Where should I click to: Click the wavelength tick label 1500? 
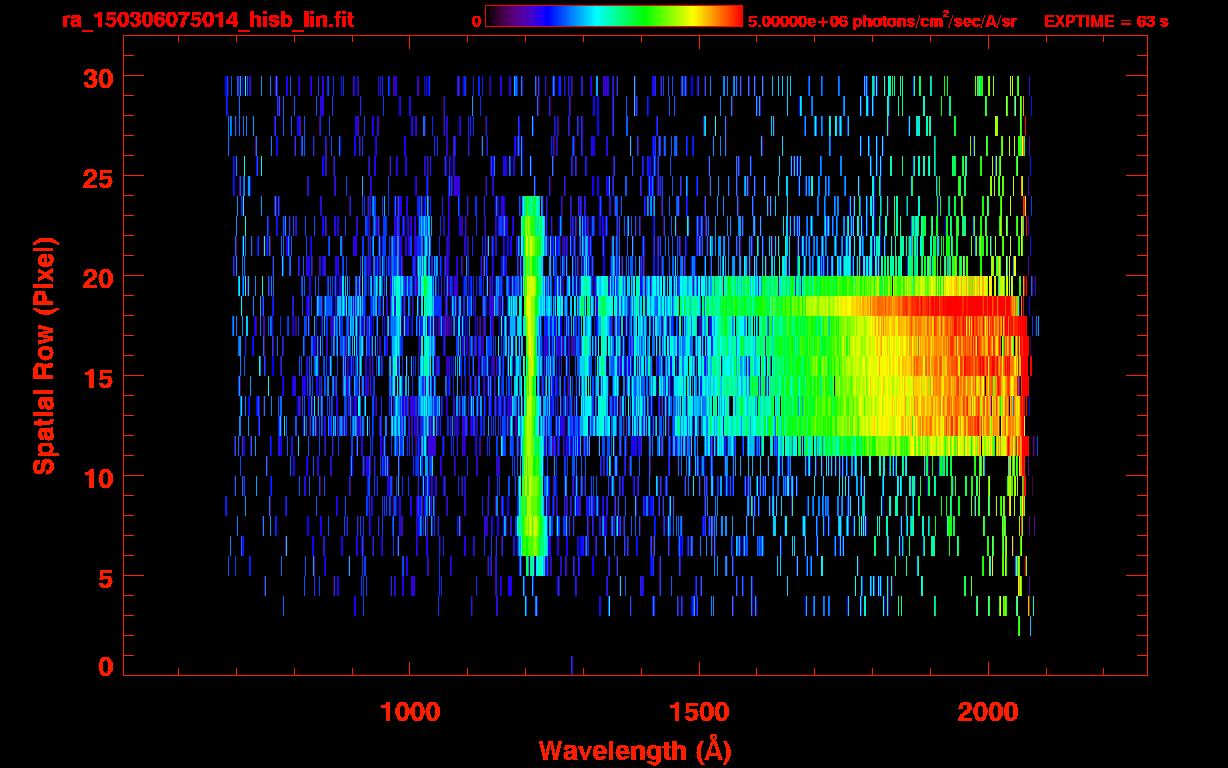tap(699, 712)
